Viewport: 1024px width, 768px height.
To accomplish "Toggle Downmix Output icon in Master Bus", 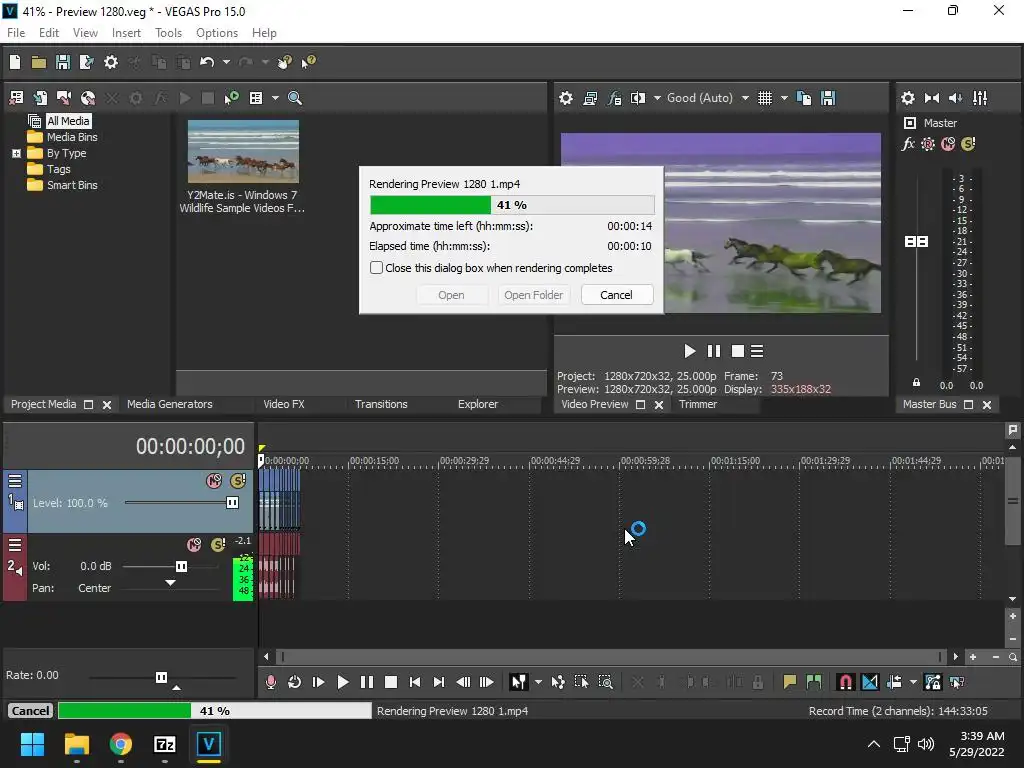I will pyautogui.click(x=932, y=98).
